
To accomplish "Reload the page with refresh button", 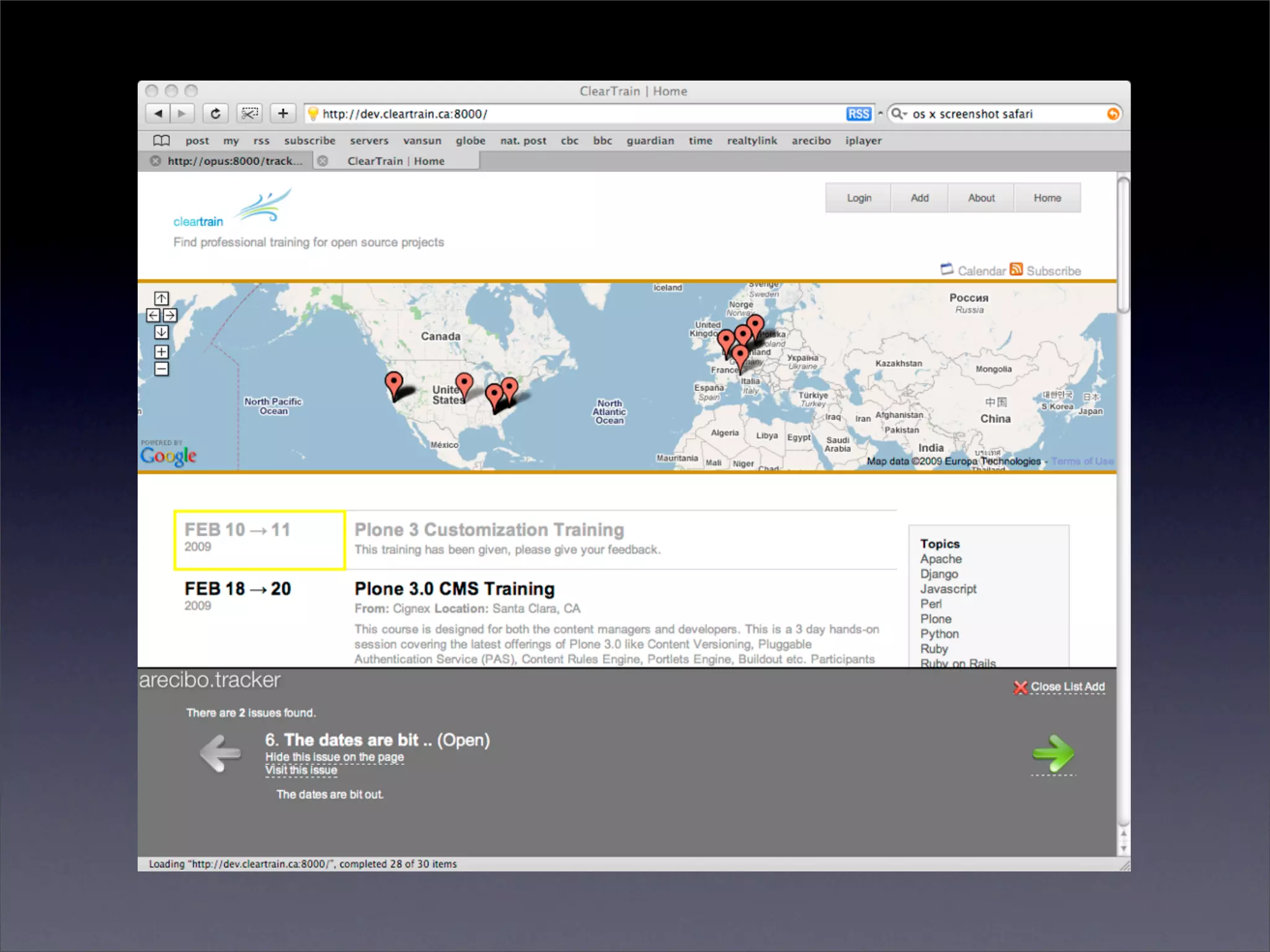I will pyautogui.click(x=215, y=113).
